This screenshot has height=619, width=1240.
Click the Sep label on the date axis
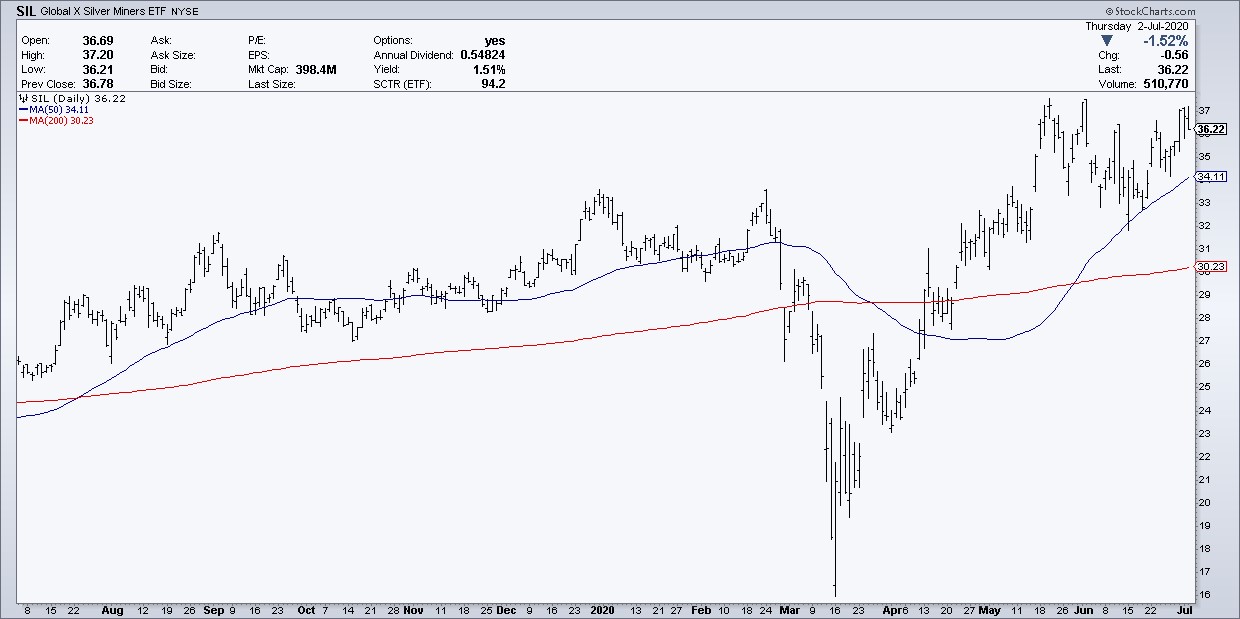click(x=212, y=609)
